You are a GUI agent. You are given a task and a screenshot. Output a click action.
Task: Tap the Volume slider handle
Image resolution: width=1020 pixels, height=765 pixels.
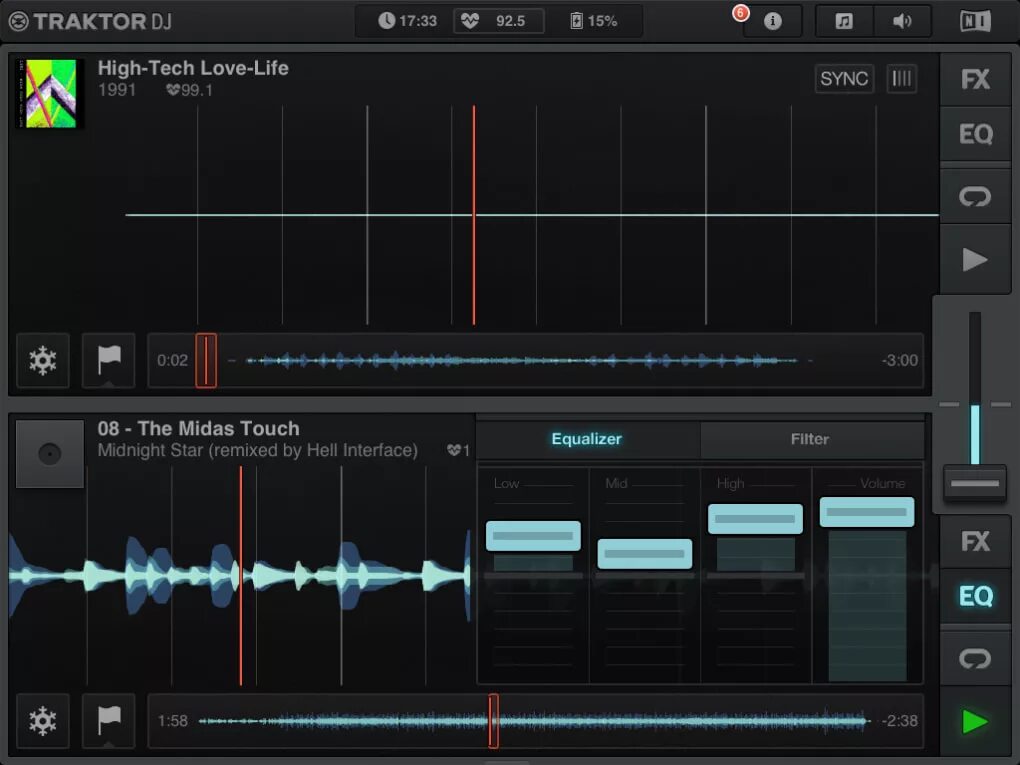click(x=867, y=512)
